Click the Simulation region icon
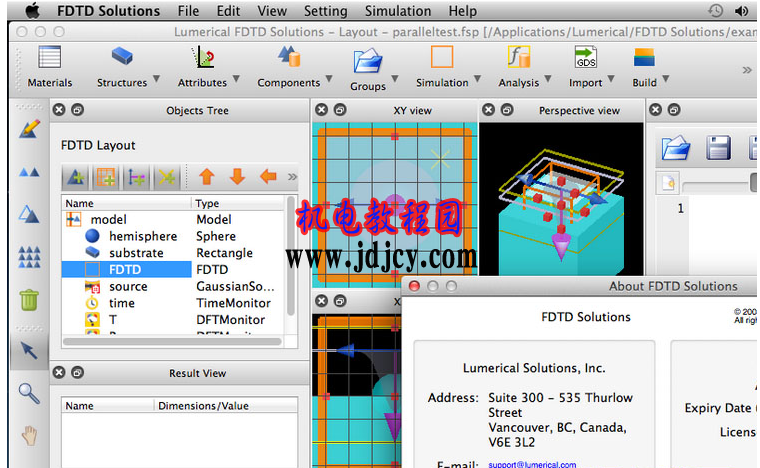The width and height of the screenshot is (760, 468). (x=442, y=57)
